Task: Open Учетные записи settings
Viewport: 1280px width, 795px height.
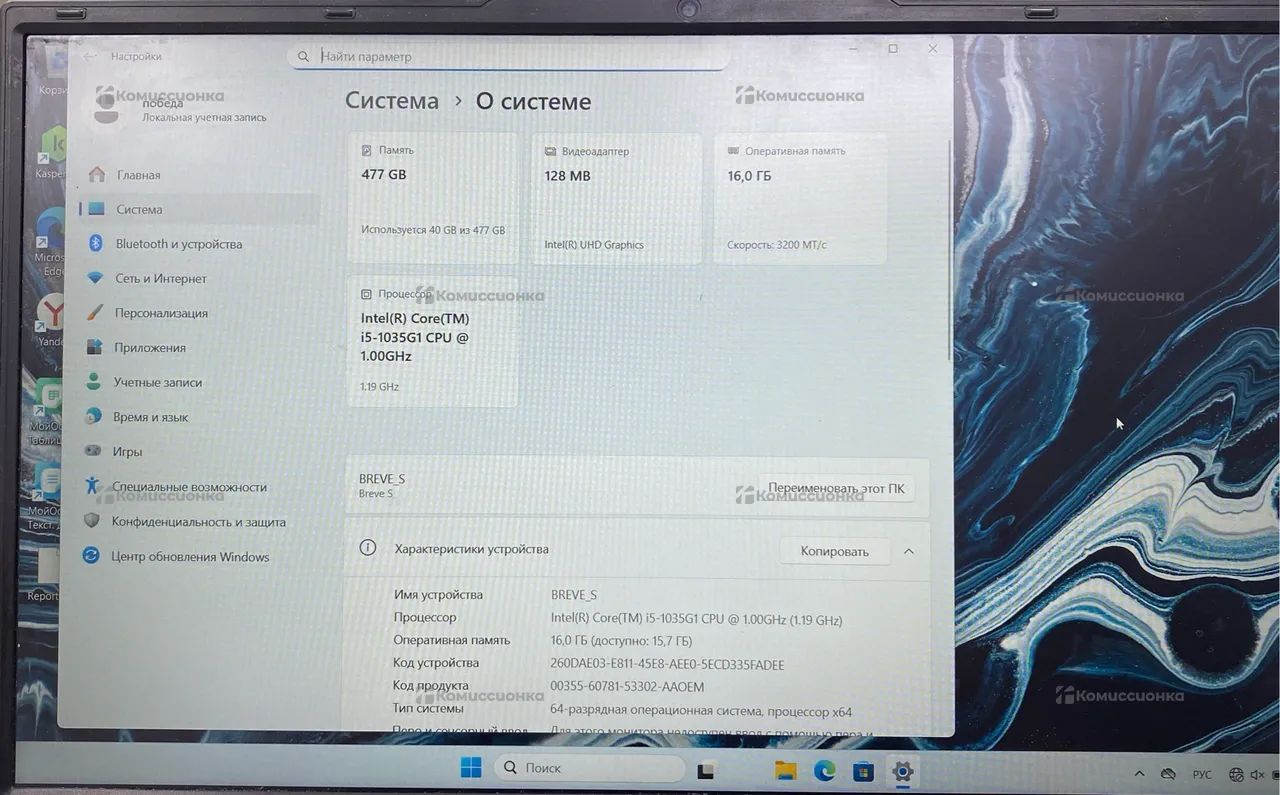Action: click(x=157, y=383)
